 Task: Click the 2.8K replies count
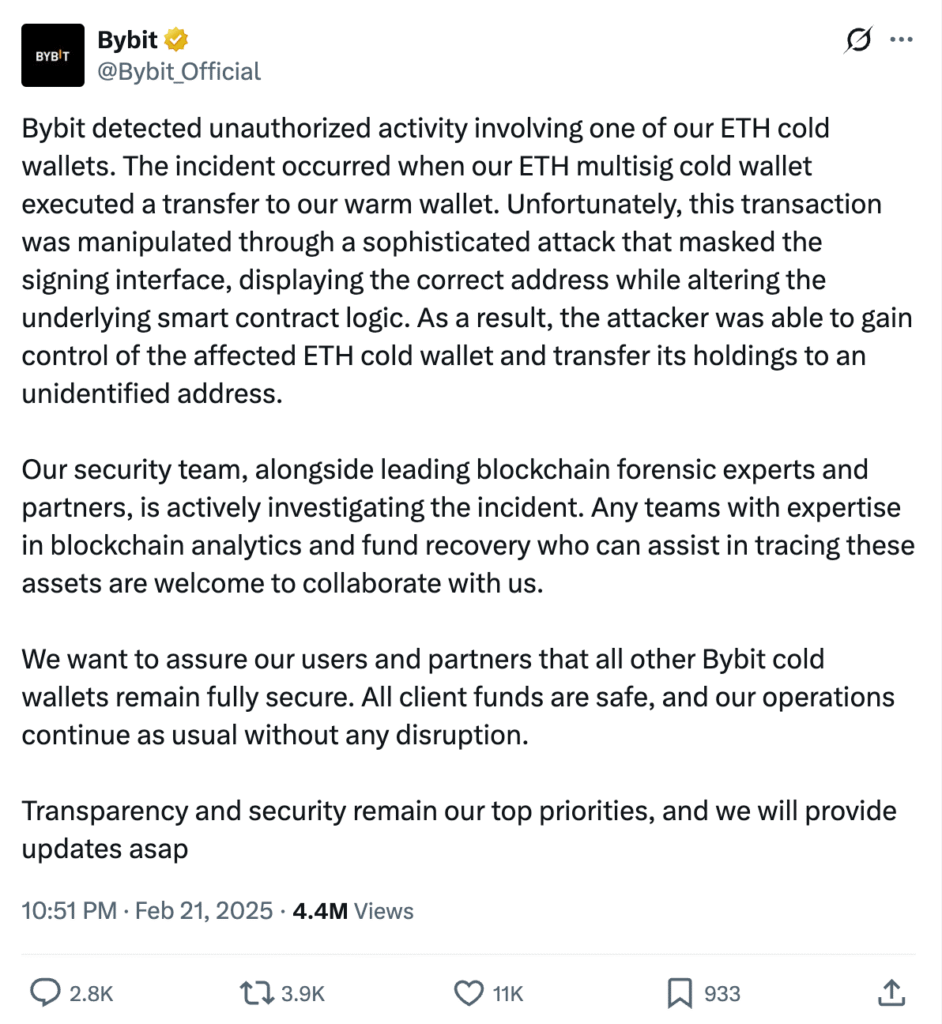[91, 993]
